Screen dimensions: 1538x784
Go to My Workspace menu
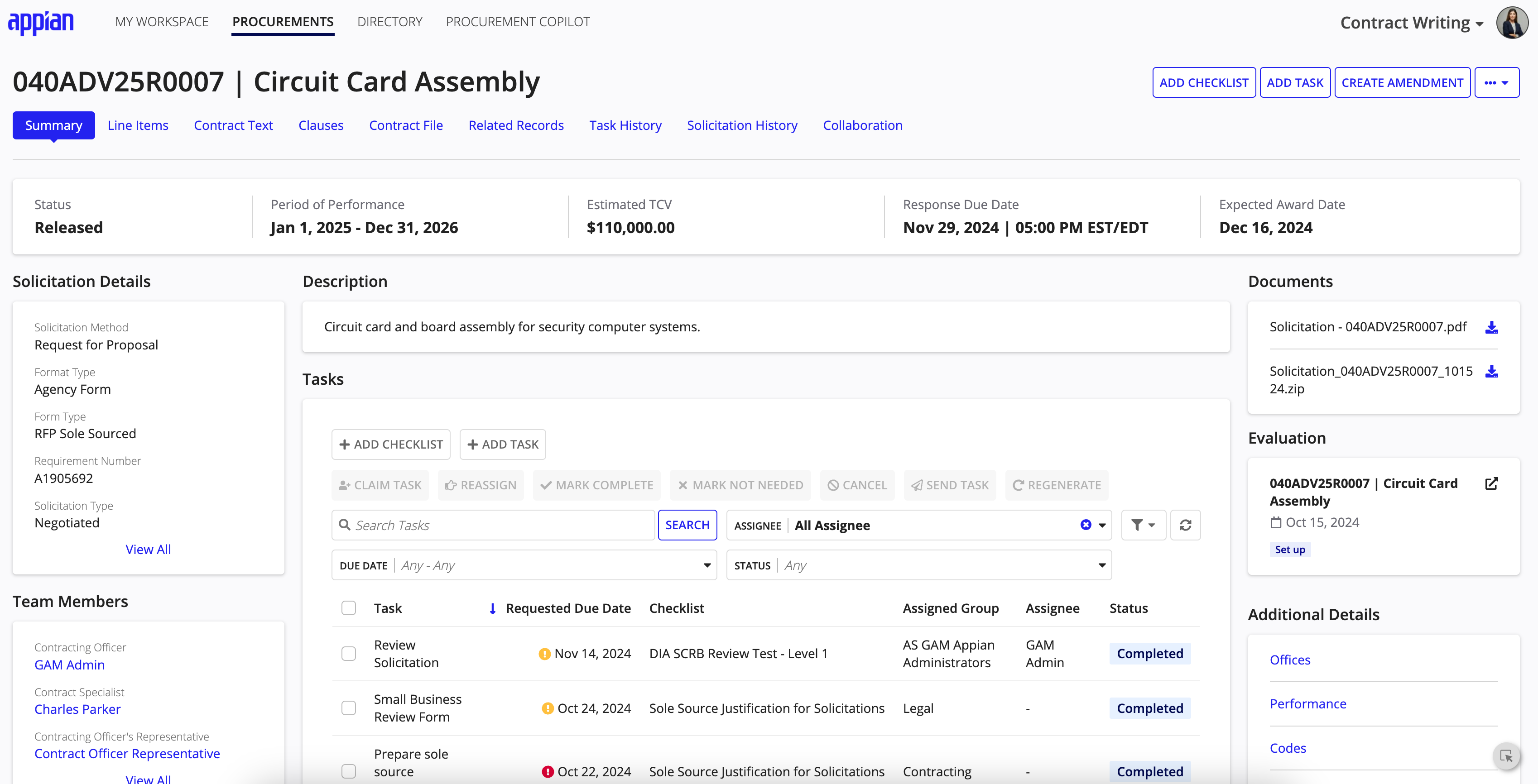[162, 22]
